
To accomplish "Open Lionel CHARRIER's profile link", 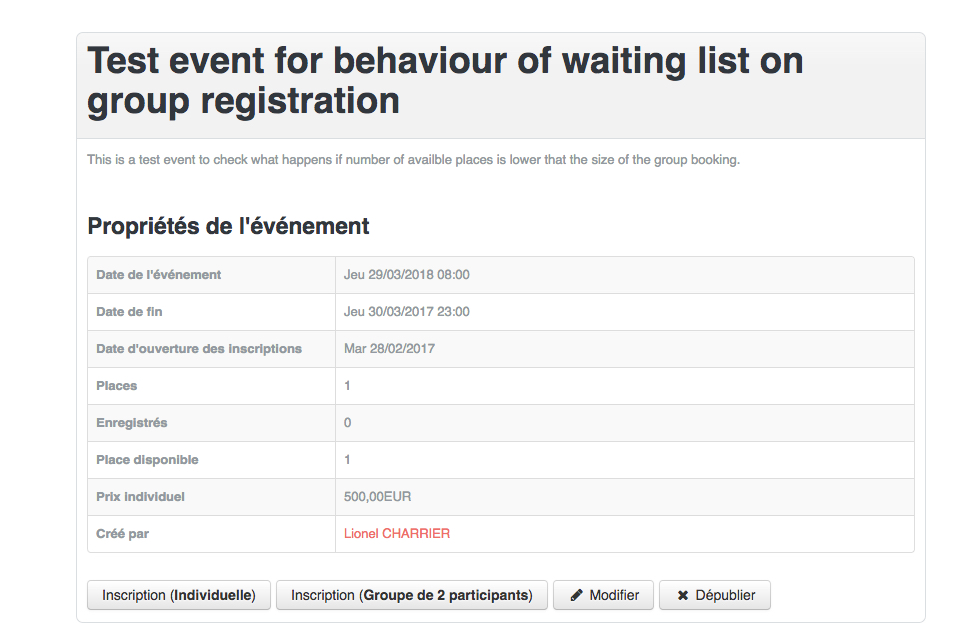I will pyautogui.click(x=397, y=534).
